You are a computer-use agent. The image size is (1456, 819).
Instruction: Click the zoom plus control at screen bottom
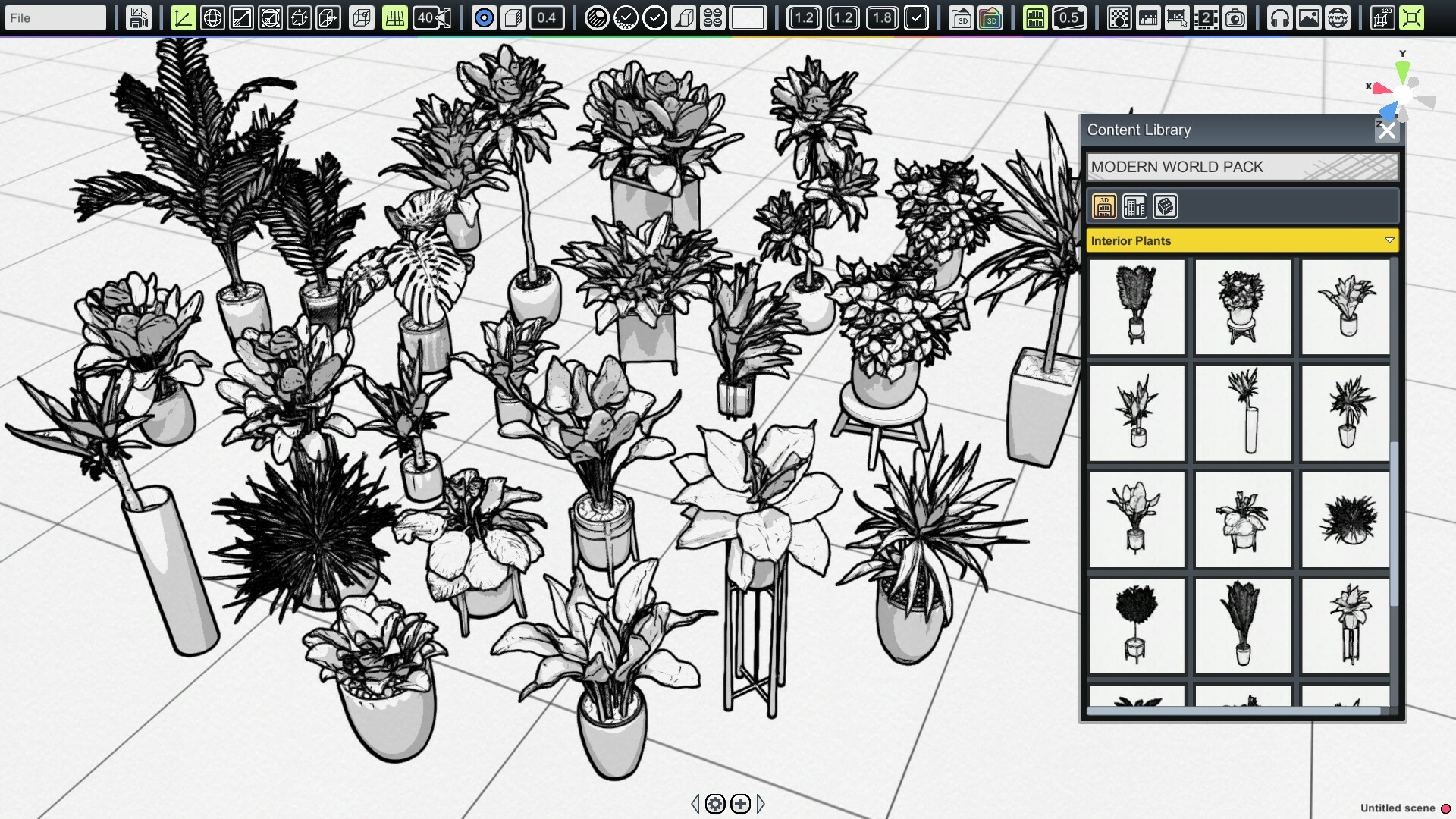coord(741,805)
